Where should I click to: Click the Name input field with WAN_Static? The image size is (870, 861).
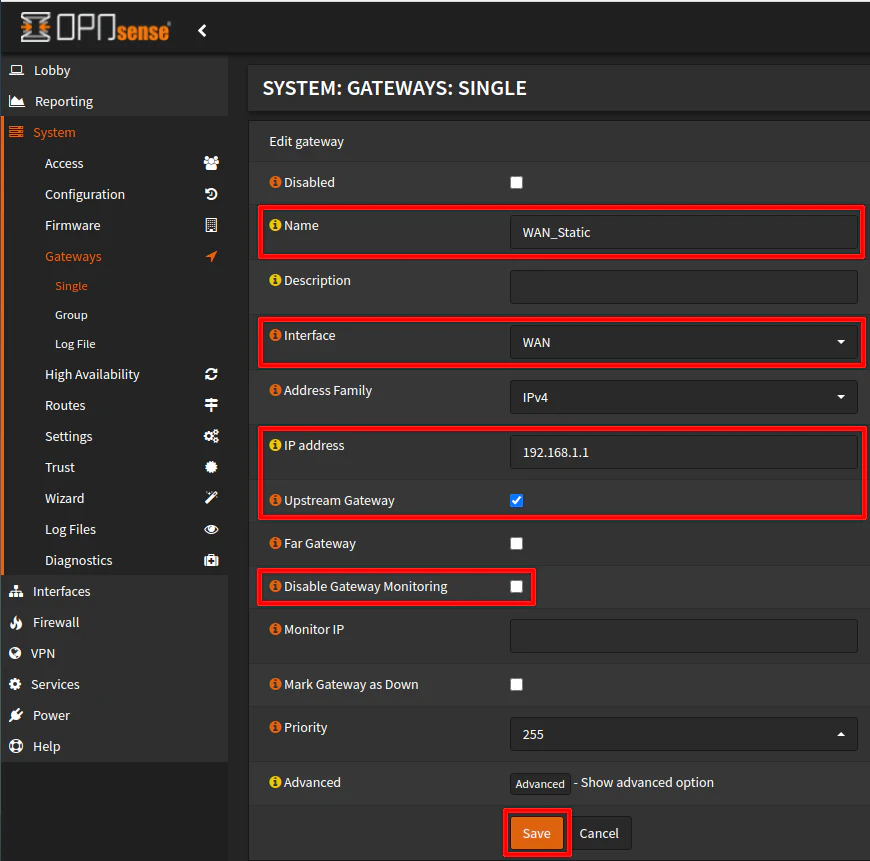tap(684, 232)
